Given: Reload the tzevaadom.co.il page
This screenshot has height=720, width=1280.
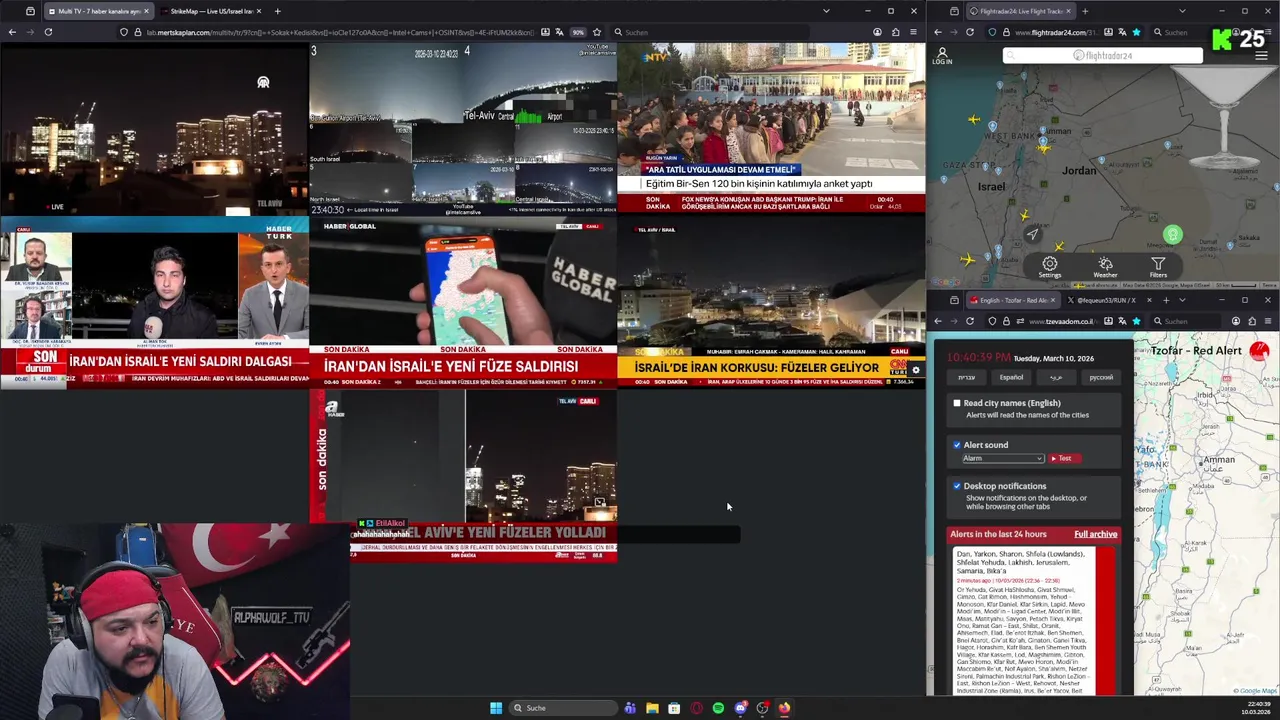Looking at the screenshot, I should click(x=970, y=321).
